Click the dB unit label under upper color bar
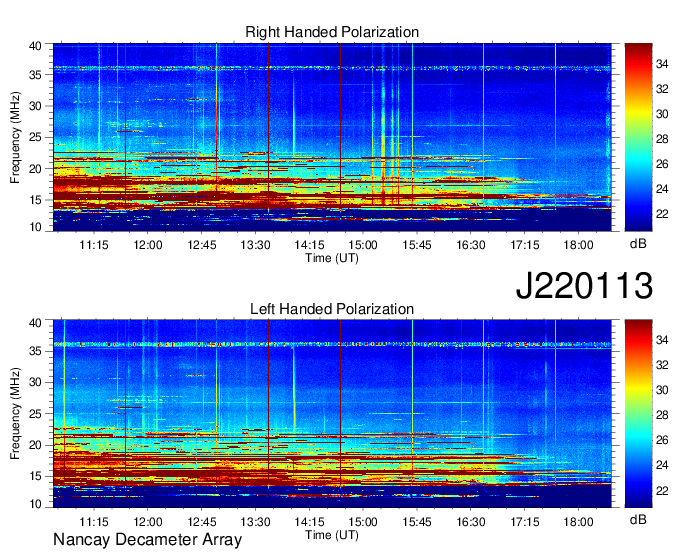The width and height of the screenshot is (680, 552). point(638,244)
